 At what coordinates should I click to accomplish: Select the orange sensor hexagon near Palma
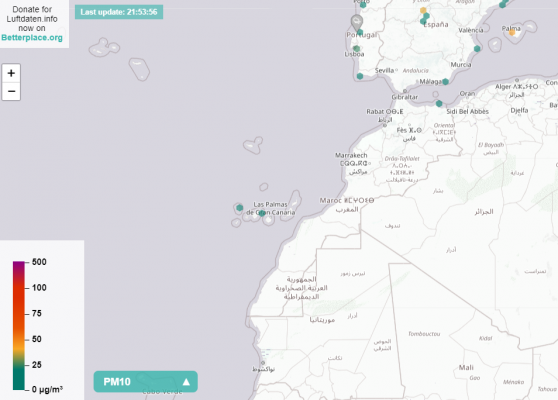tap(512, 32)
